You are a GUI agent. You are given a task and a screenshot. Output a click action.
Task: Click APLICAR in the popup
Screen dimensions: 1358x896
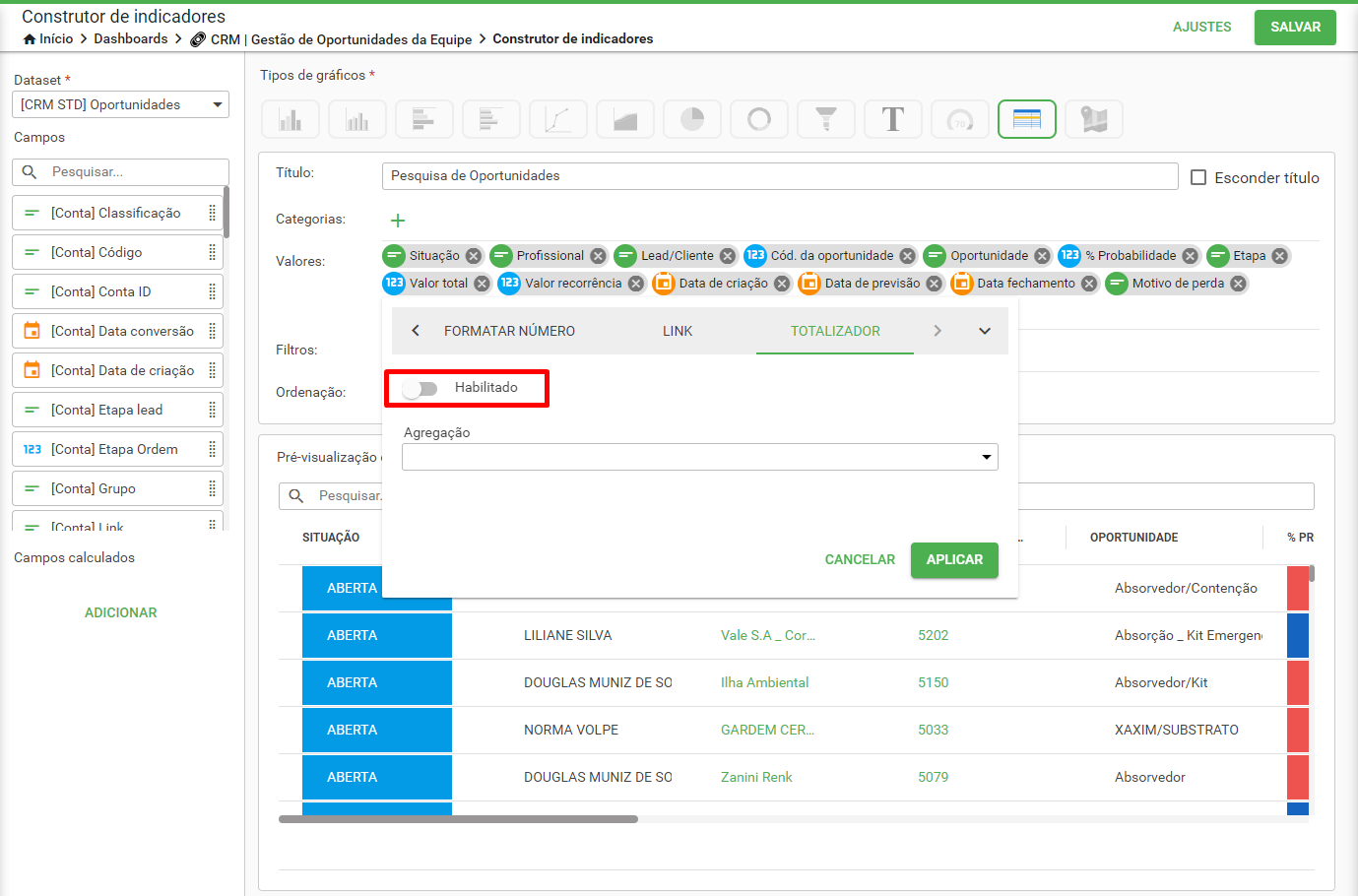(954, 559)
